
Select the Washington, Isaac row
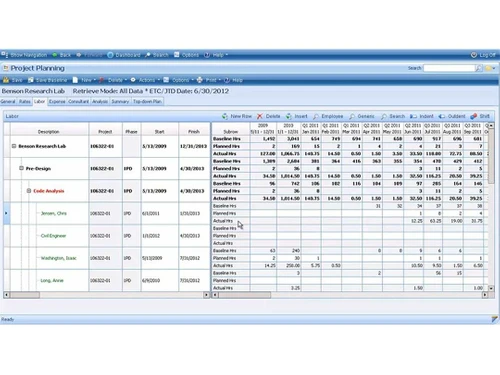point(58,258)
